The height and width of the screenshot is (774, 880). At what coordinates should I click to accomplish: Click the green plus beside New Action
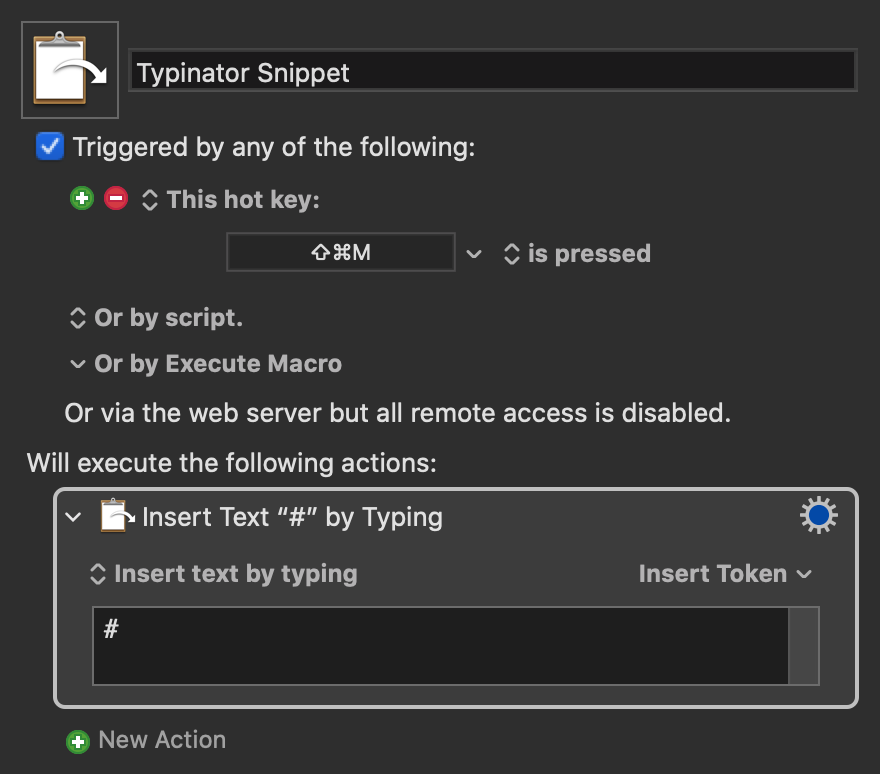tap(77, 741)
